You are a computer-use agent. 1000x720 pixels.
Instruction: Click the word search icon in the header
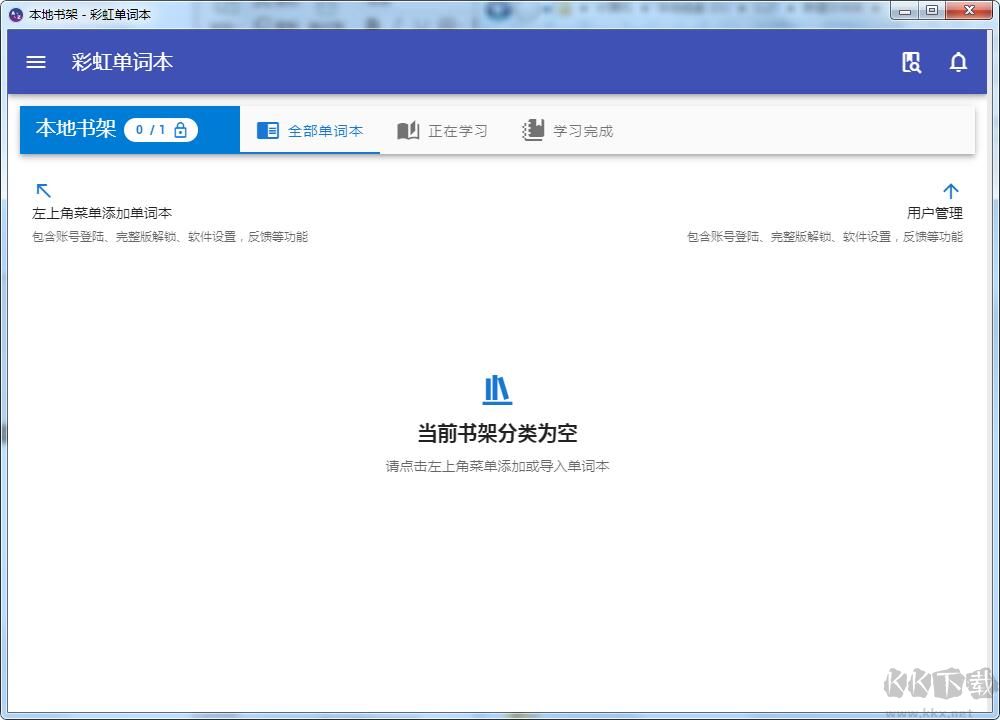911,62
